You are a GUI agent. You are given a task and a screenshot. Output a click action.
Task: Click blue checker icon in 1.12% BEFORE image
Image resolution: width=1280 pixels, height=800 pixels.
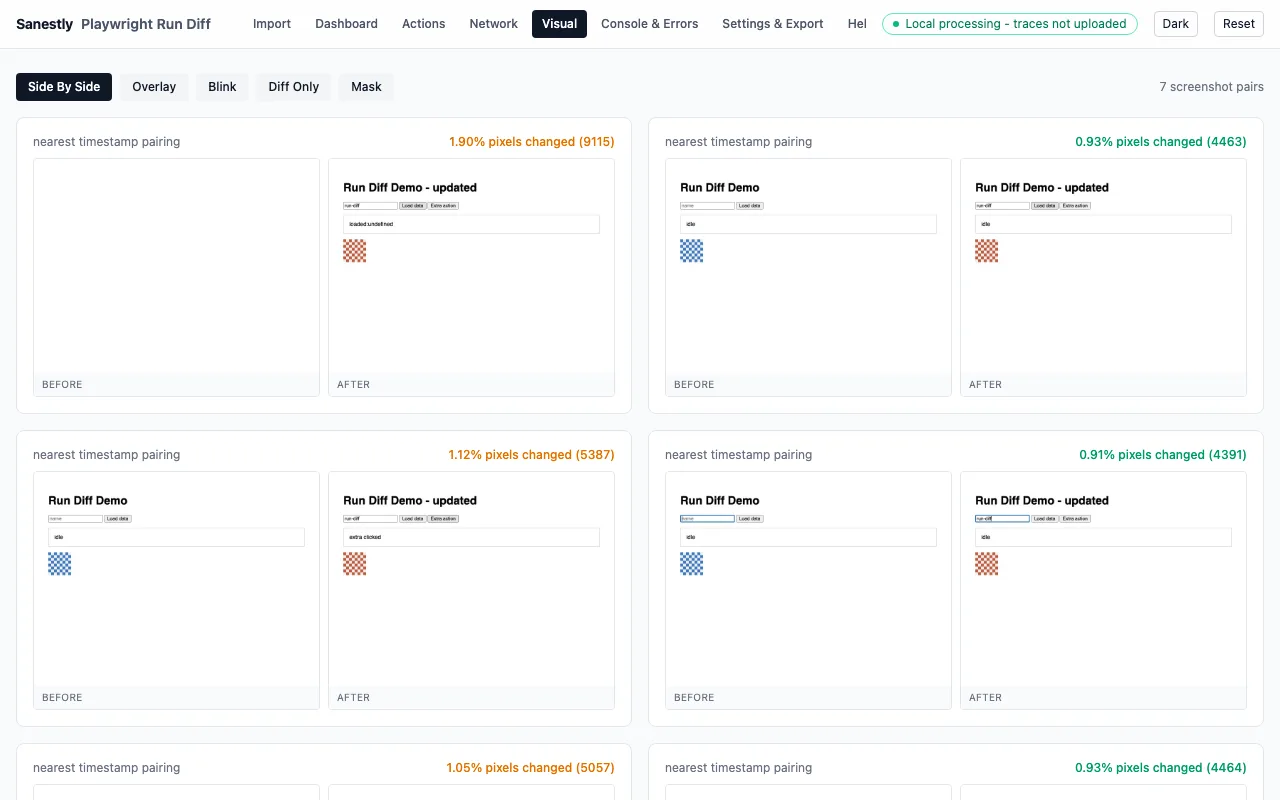pyautogui.click(x=59, y=564)
